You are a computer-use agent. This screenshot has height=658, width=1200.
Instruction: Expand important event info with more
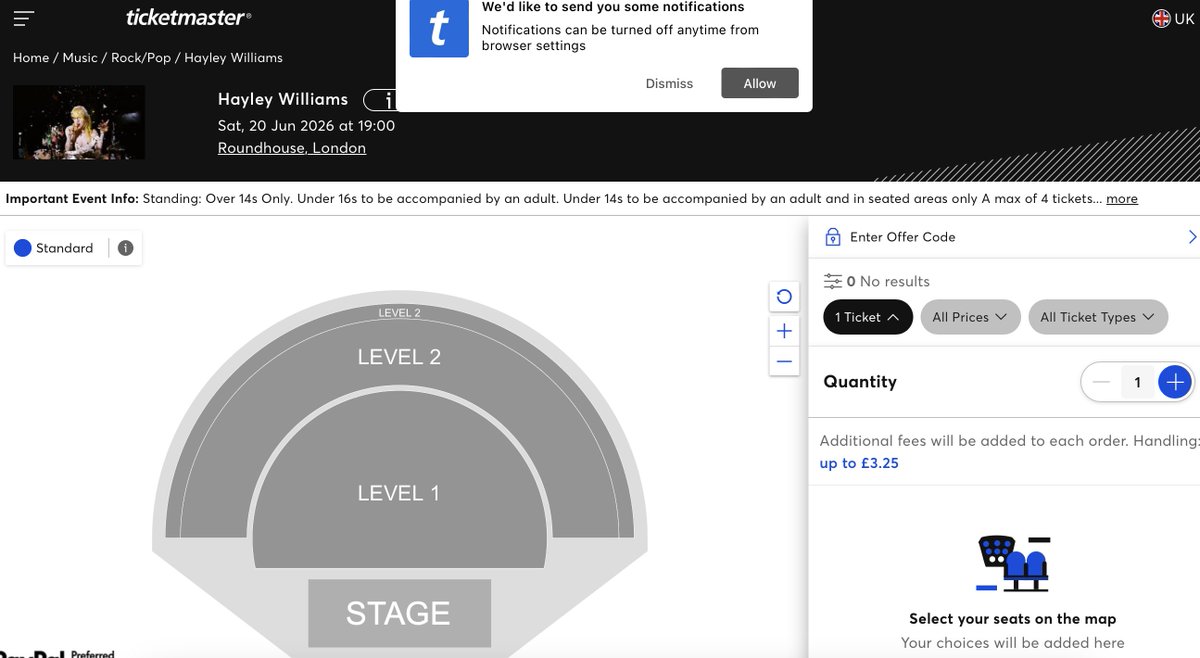(1122, 199)
